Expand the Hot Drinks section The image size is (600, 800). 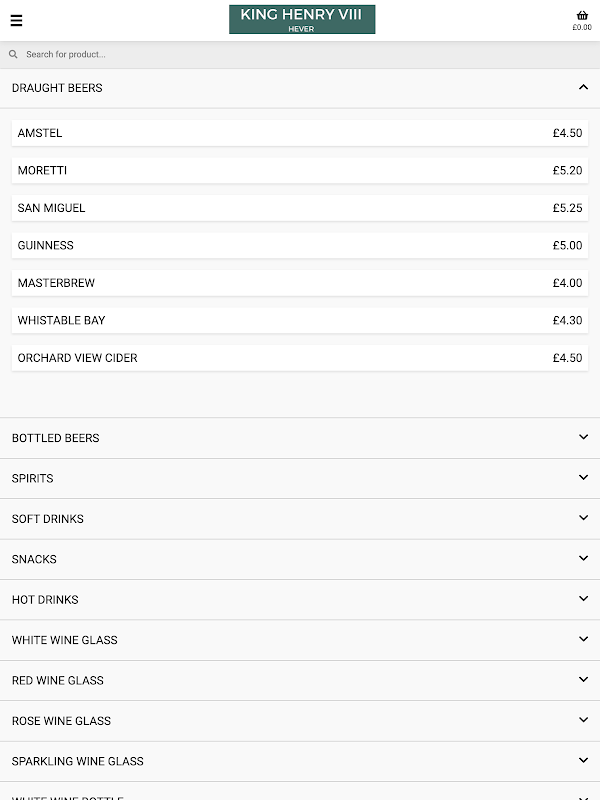tap(300, 599)
